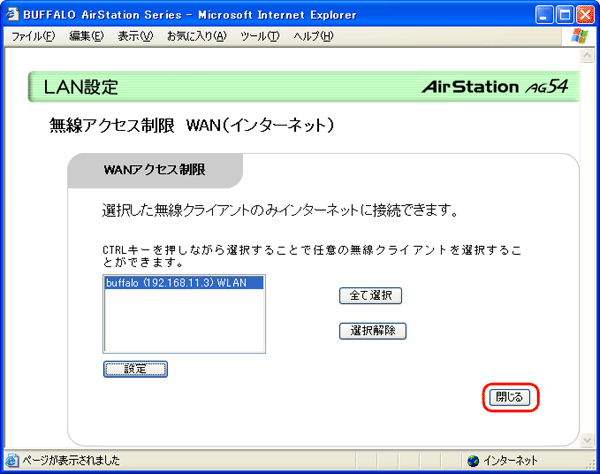Open the お気に入り(A) menu
The image size is (600, 474).
(x=196, y=36)
